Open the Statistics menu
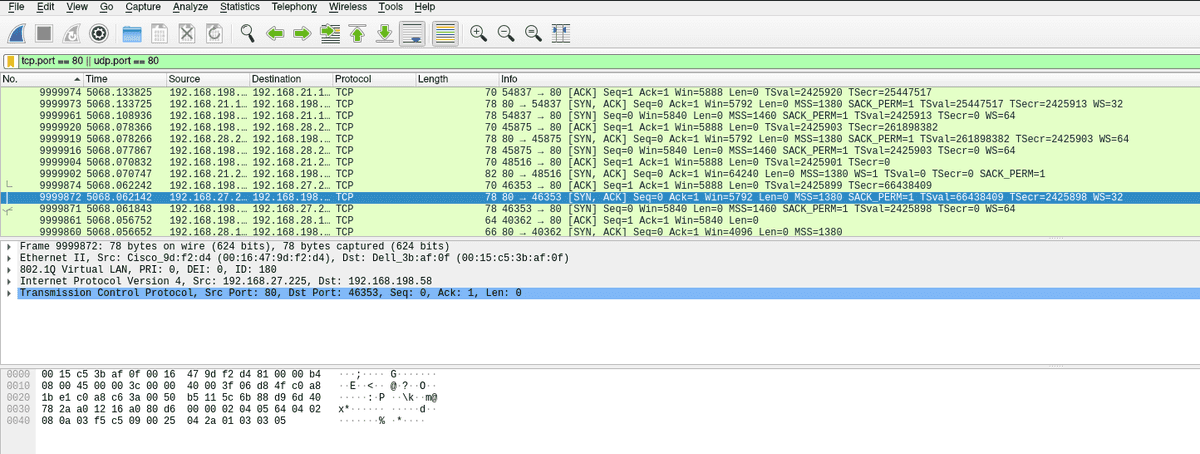Viewport: 1200px width, 454px height. 240,7
